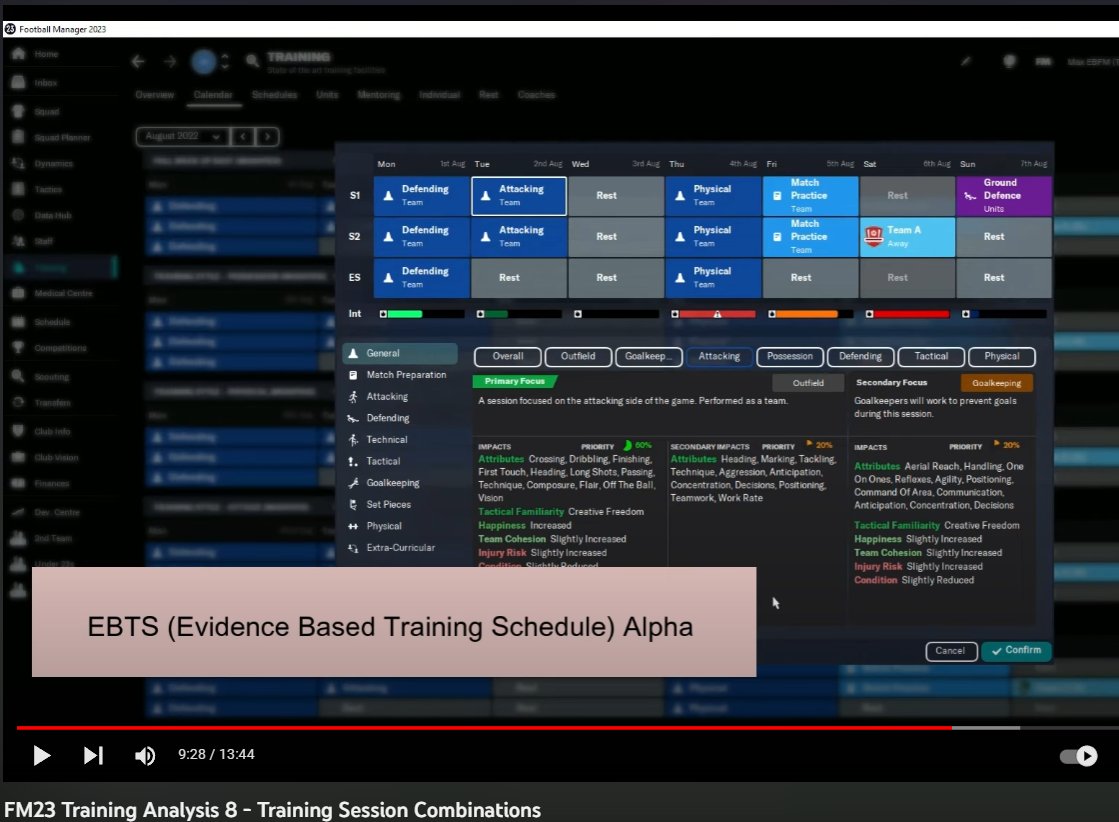Select the Possession filter button
The width and height of the screenshot is (1119, 822).
coord(789,356)
